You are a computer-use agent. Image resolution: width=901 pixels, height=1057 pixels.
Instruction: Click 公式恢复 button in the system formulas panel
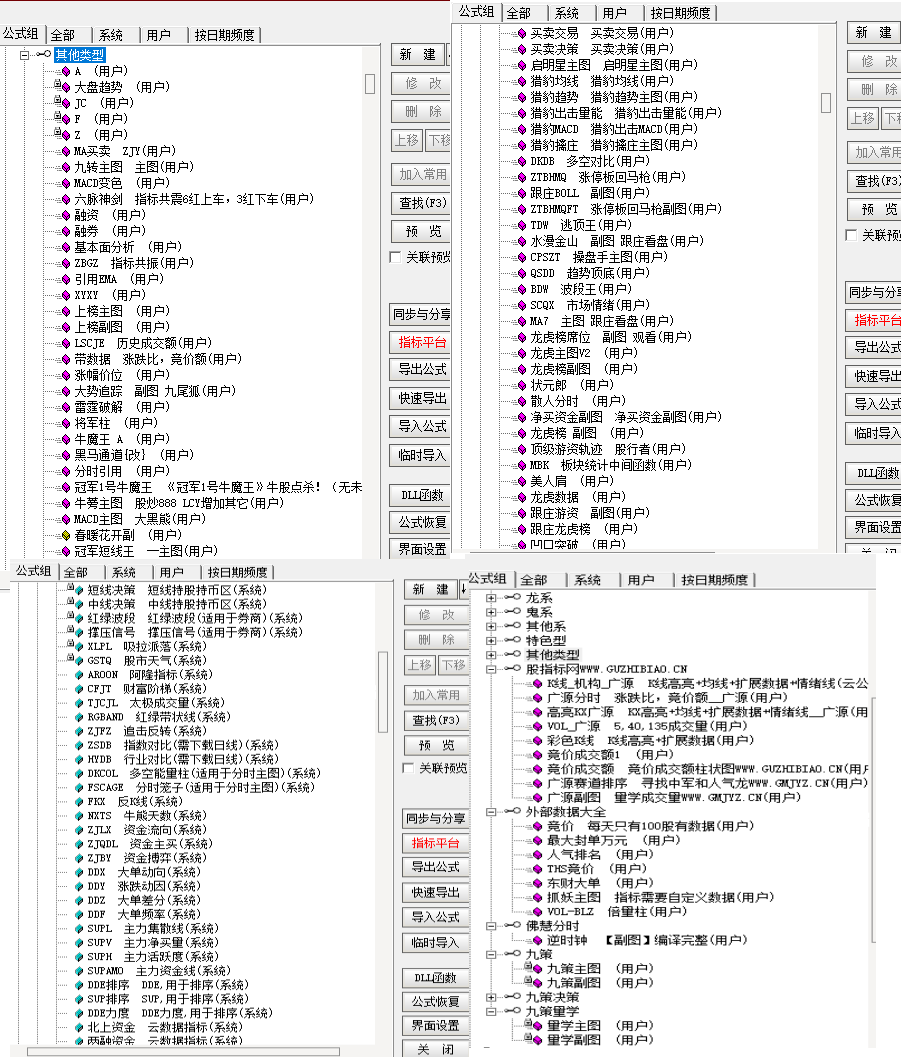click(435, 1002)
